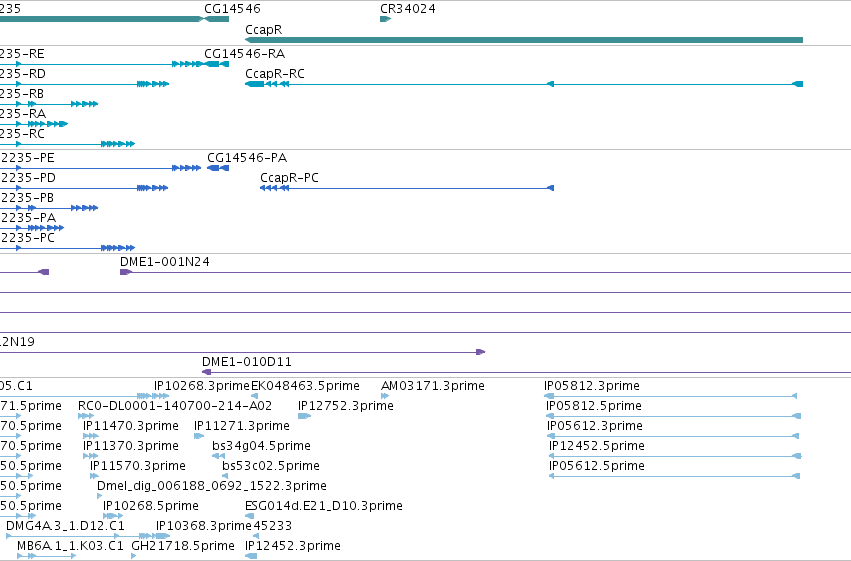Click the IP05612.3prime label

595,426
